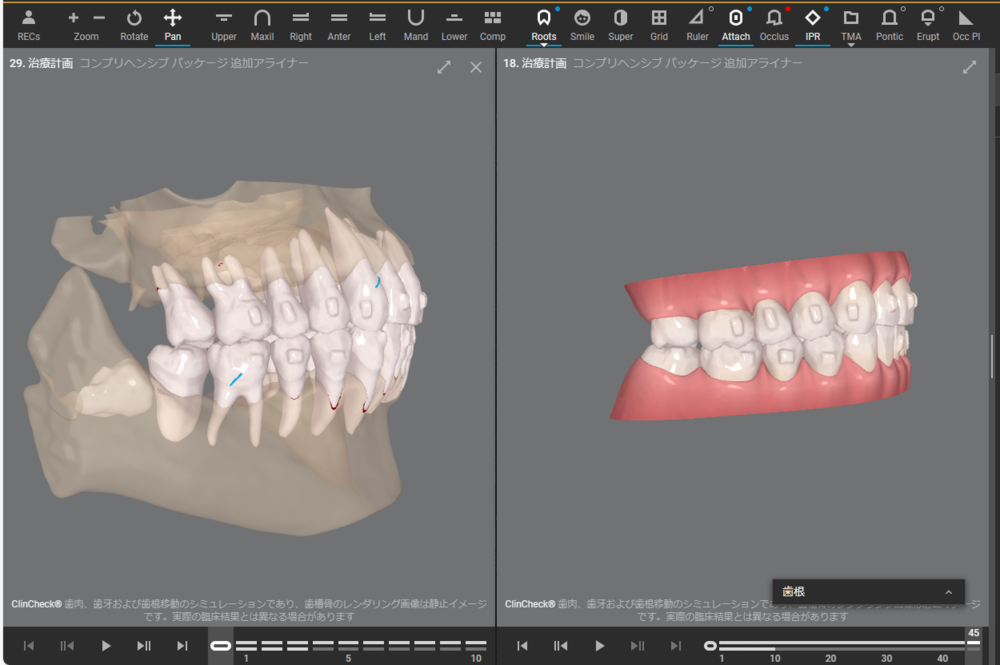This screenshot has width=1000, height=665.
Task: Step back one stage in right panel
Action: 560,646
